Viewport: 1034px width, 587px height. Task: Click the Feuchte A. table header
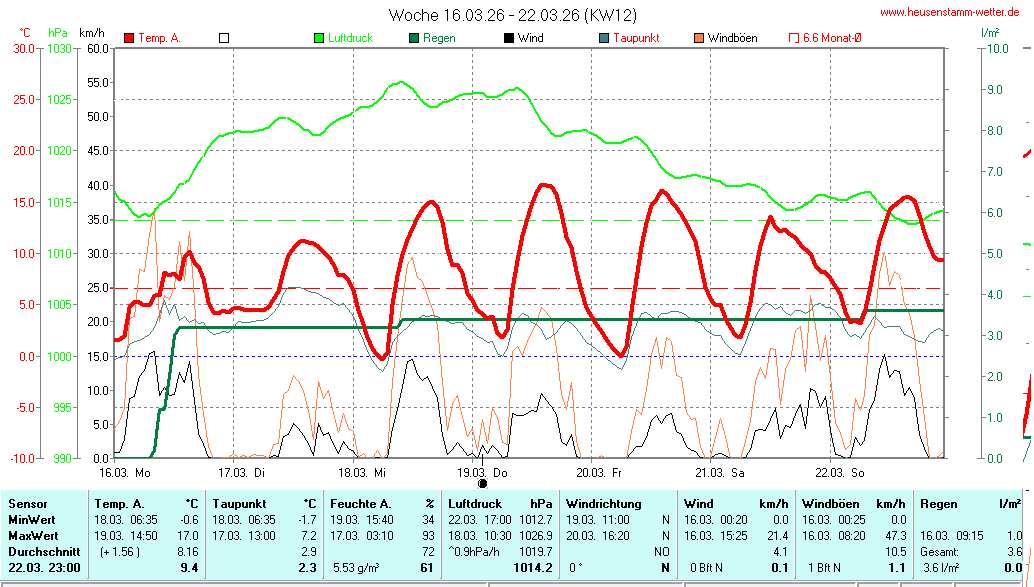(x=360, y=504)
